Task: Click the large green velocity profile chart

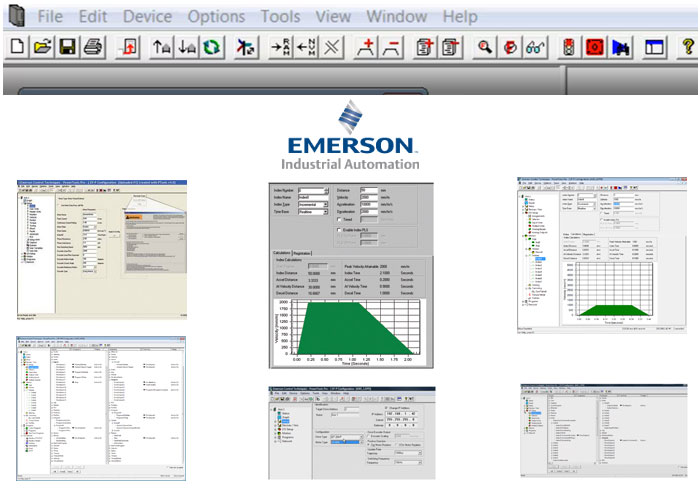Action: coord(350,331)
